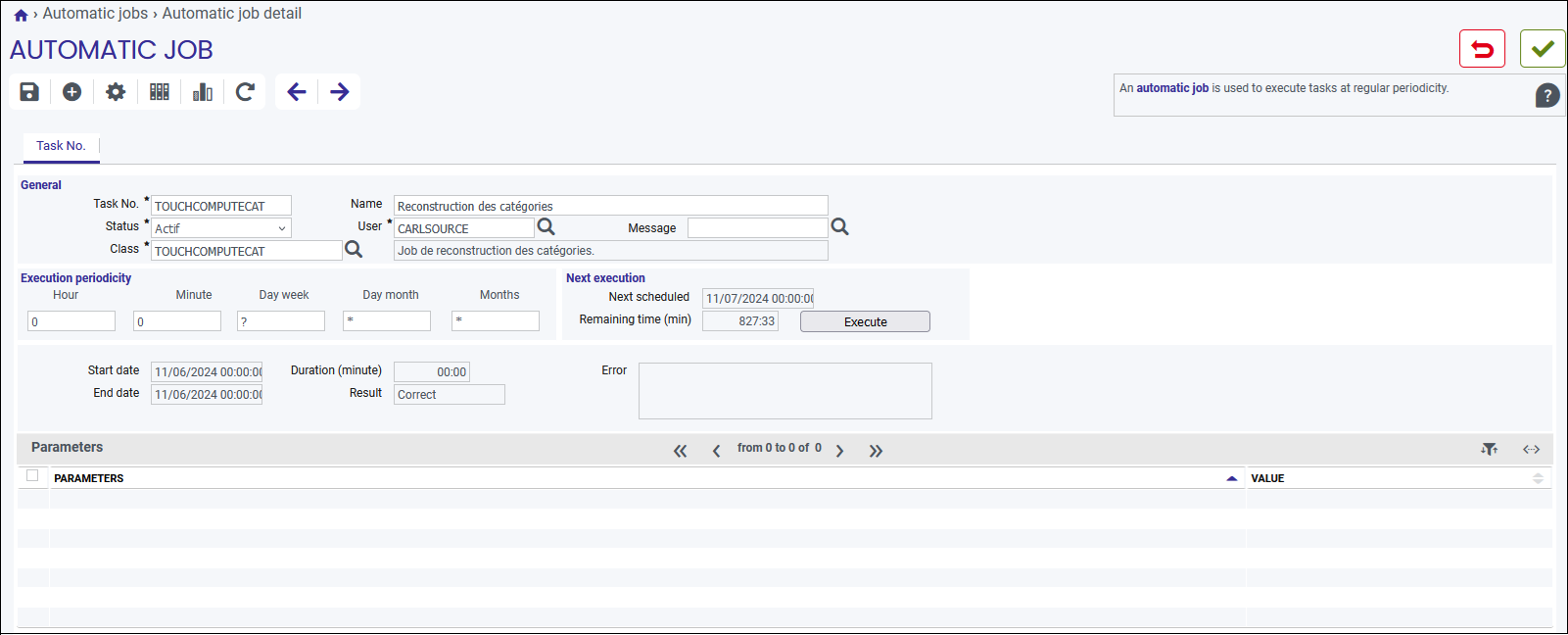Go to previous record with left arrow
Viewport: 1568px width, 635px height.
coord(297,92)
